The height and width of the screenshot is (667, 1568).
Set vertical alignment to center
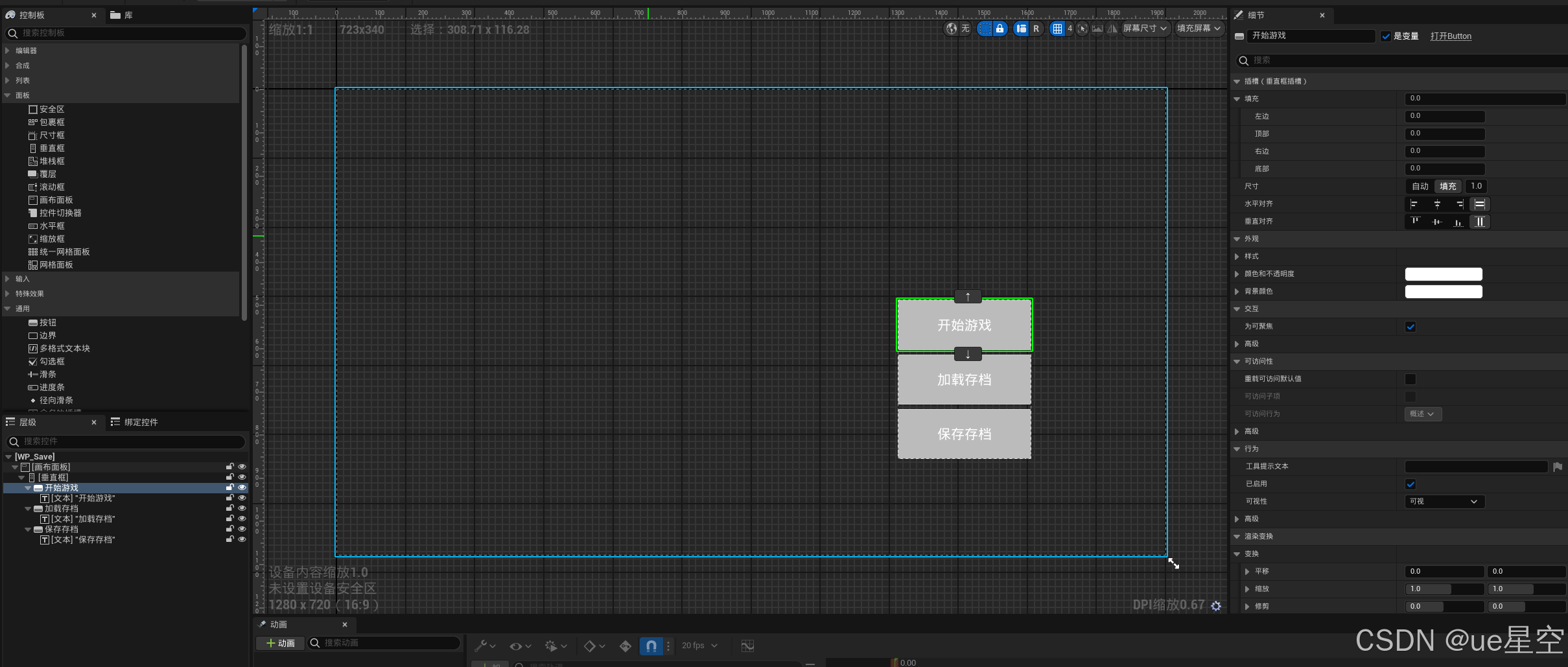coord(1437,222)
